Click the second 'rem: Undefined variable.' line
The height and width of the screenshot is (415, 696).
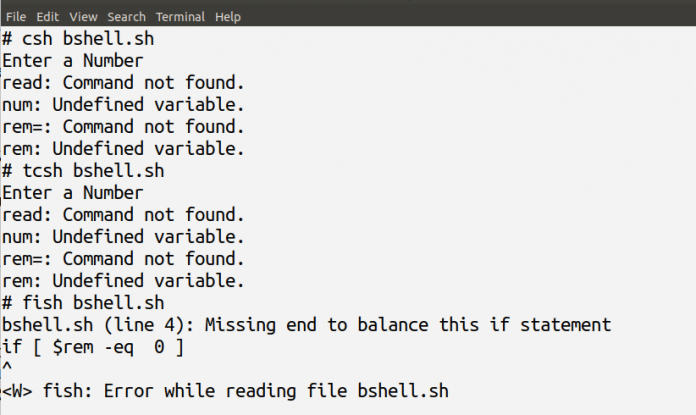pos(123,280)
